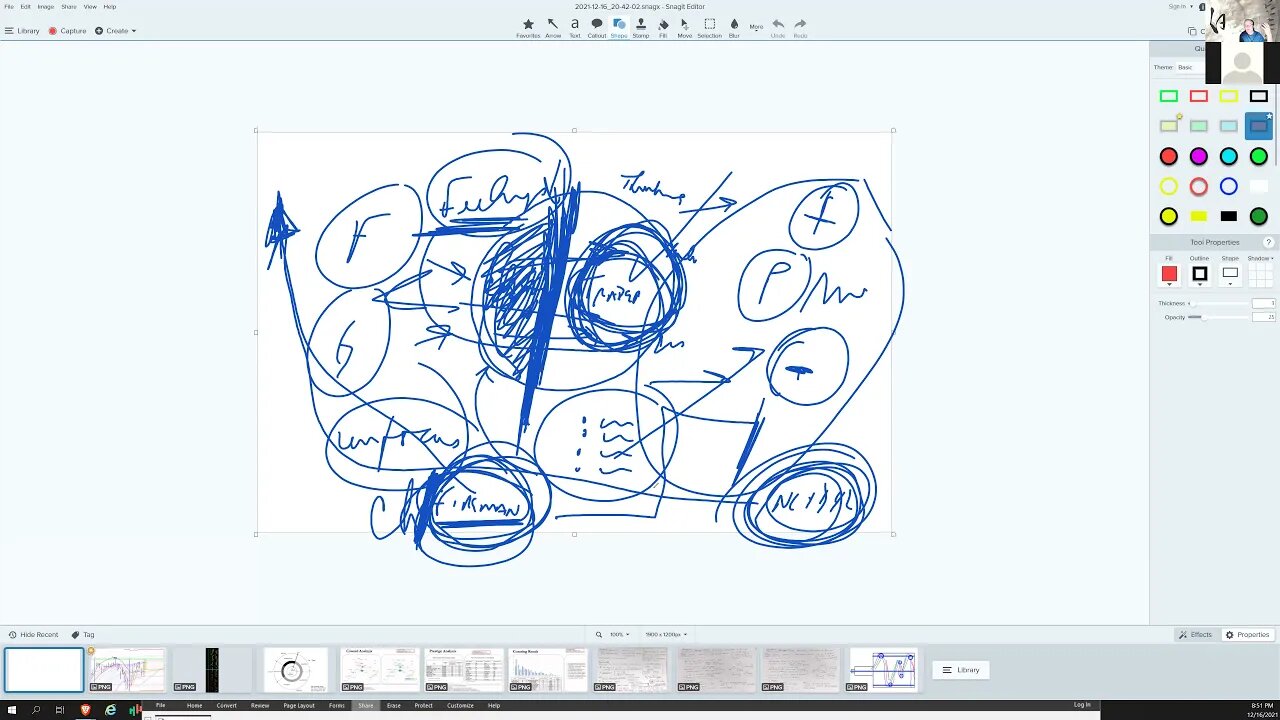Open More tools dropdown

(x=757, y=27)
